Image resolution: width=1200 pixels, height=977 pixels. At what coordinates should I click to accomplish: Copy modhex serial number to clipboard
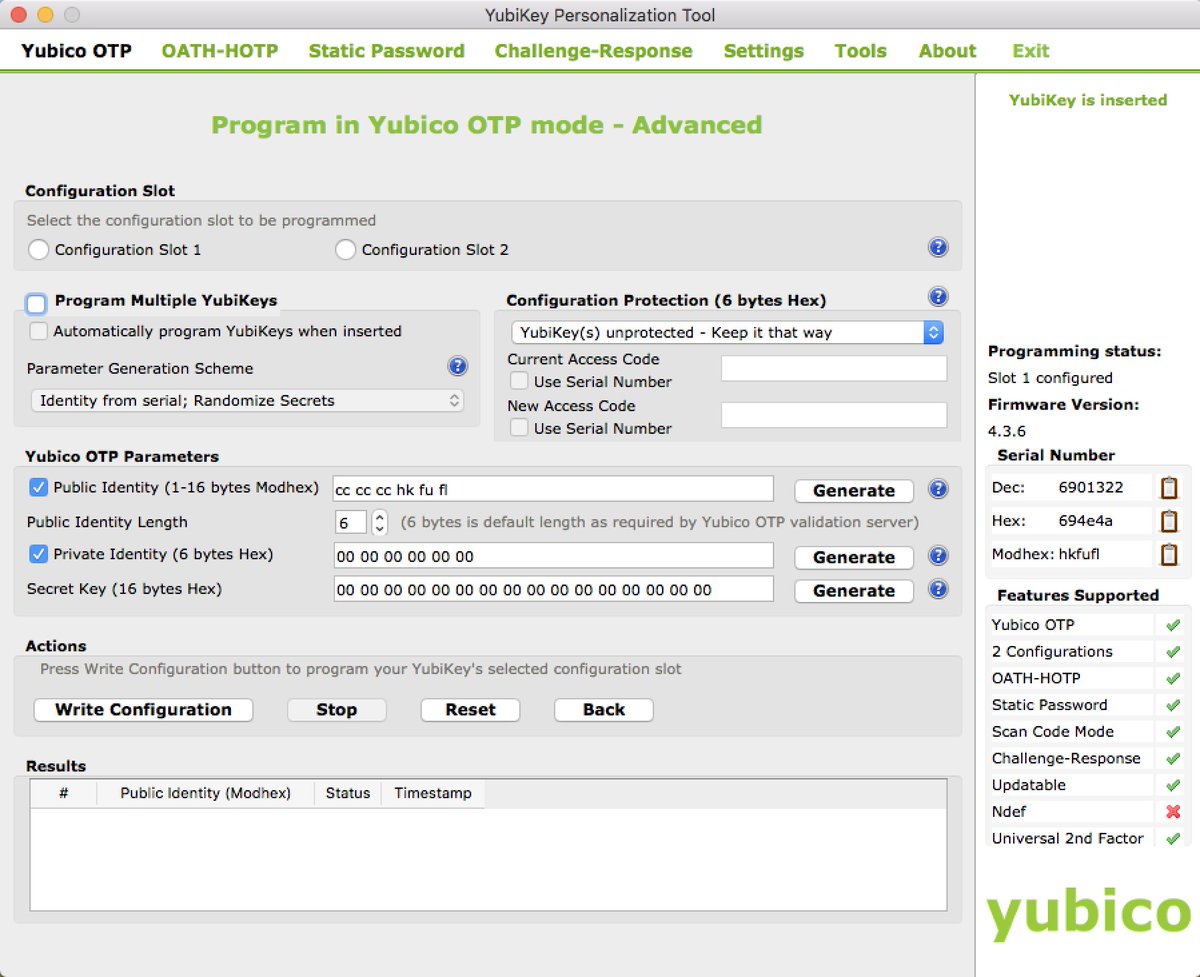tap(1168, 554)
